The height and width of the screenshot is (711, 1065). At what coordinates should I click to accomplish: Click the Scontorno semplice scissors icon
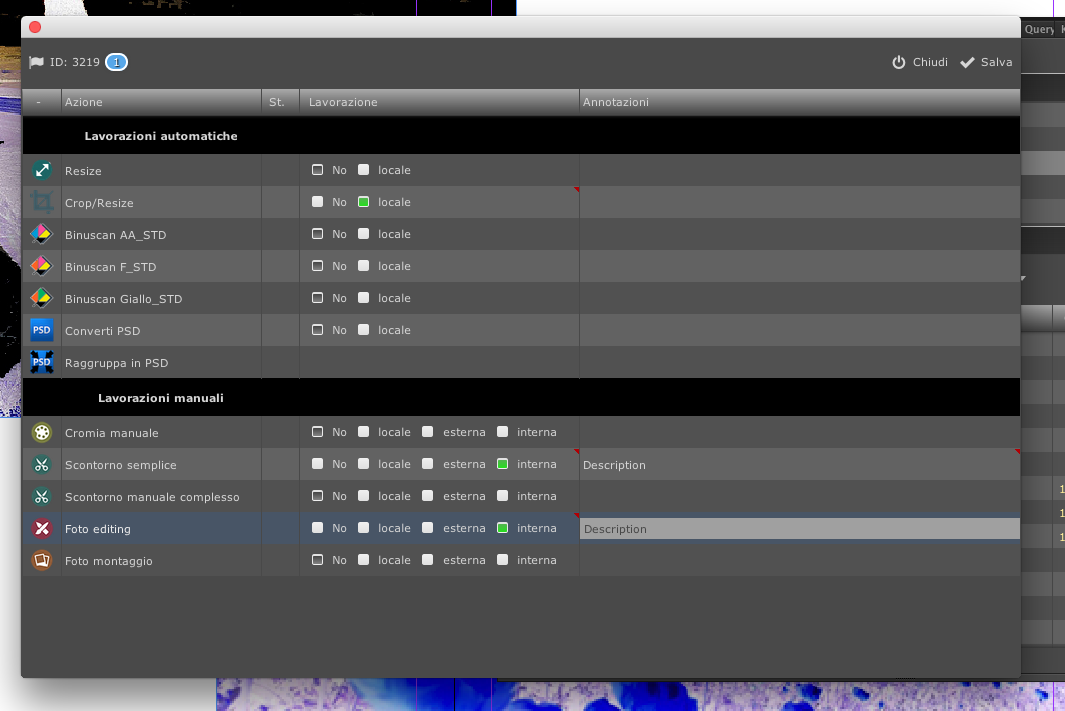tap(41, 465)
